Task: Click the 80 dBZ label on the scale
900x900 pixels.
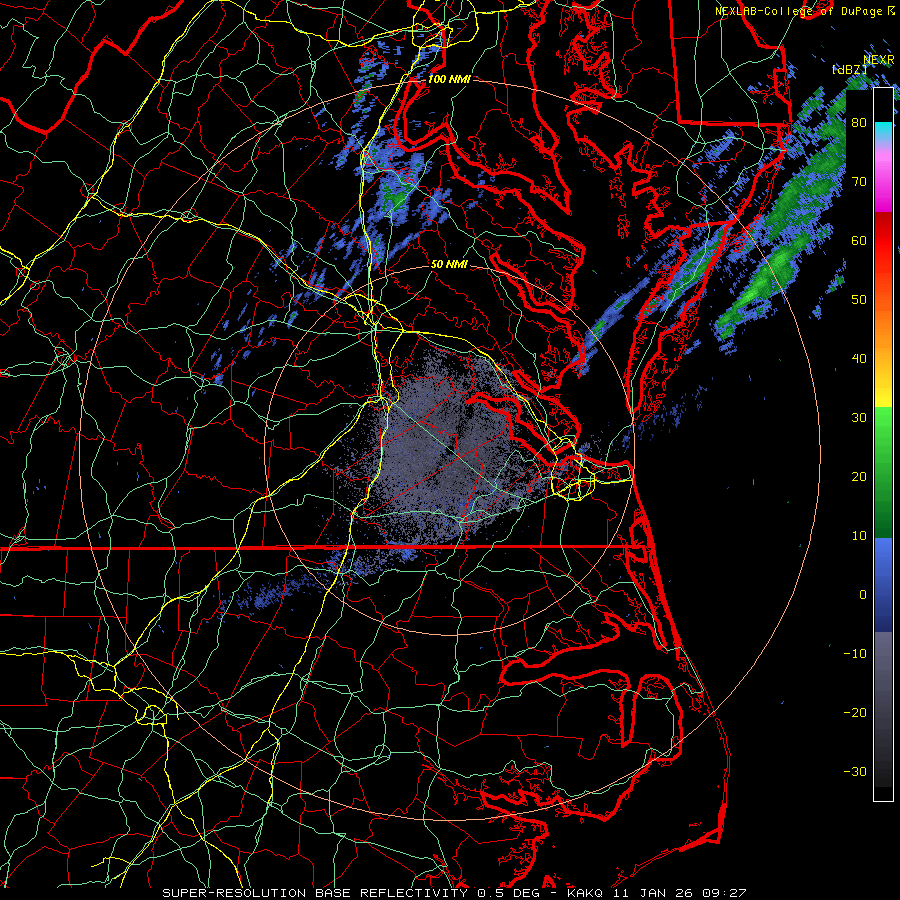Action: (x=859, y=123)
